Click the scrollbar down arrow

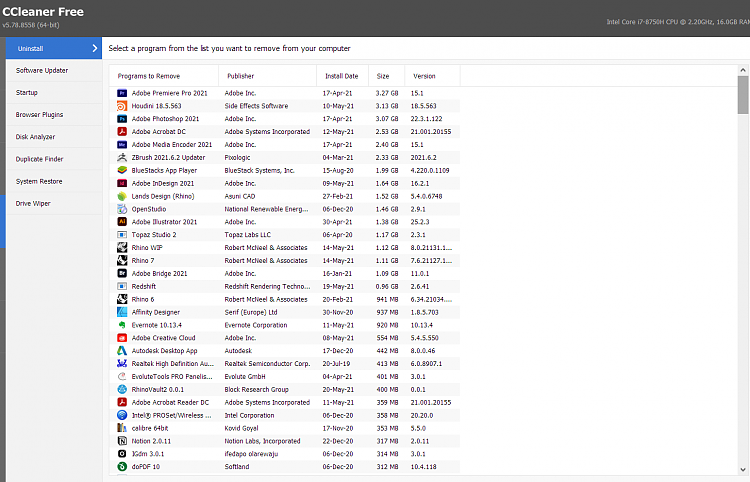743,470
